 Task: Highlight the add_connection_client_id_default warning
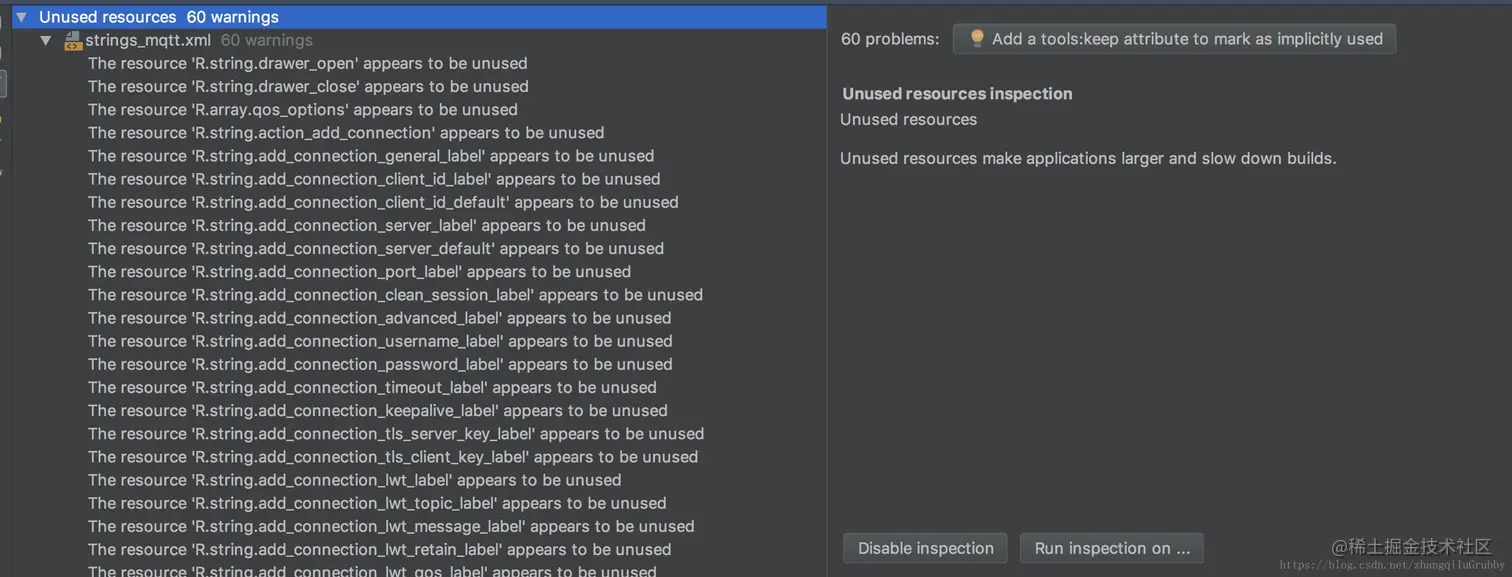[x=383, y=202]
